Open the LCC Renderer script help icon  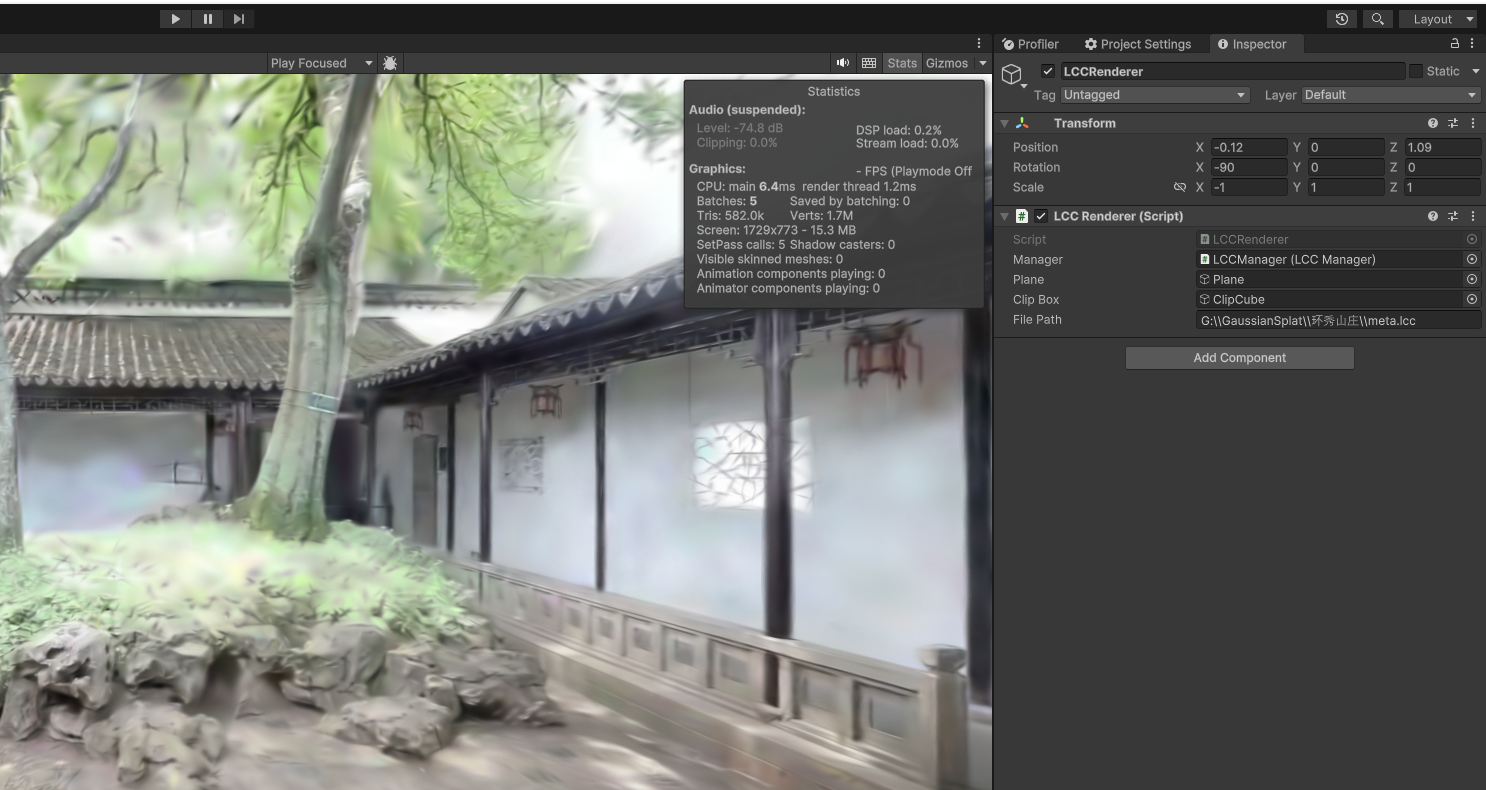(x=1433, y=216)
